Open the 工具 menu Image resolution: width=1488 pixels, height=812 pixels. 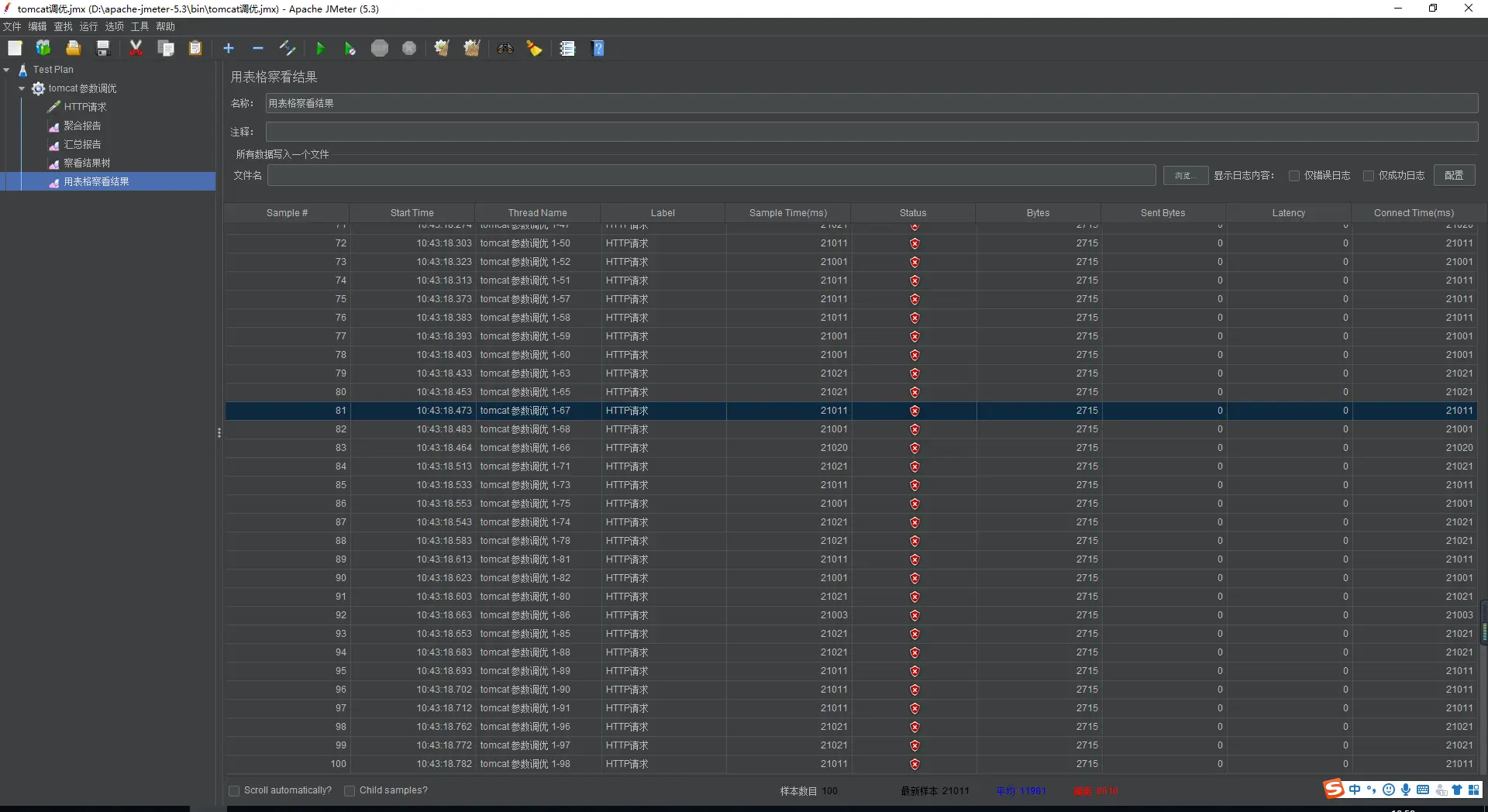(140, 26)
